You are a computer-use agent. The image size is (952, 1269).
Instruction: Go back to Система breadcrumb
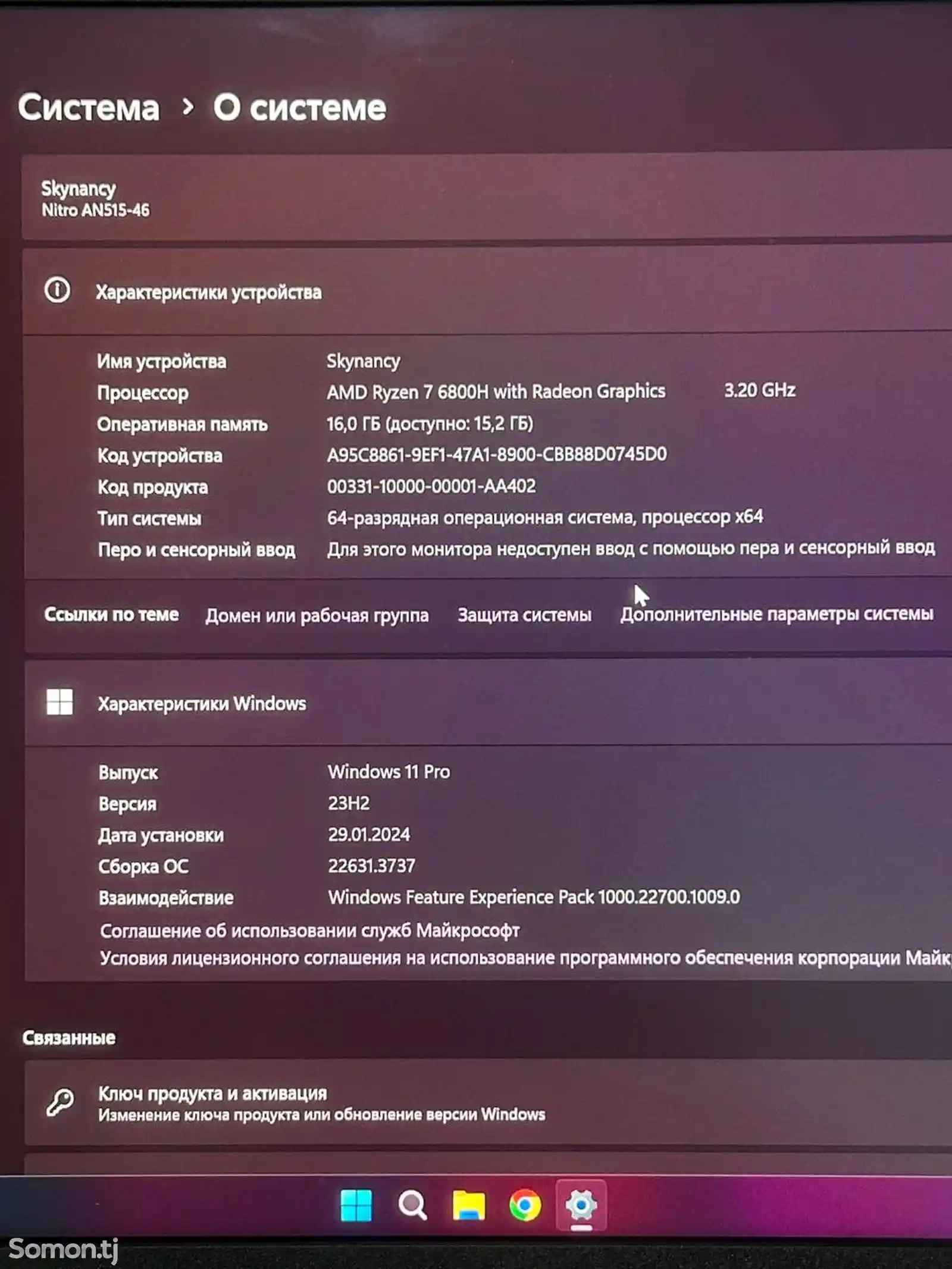[89, 108]
